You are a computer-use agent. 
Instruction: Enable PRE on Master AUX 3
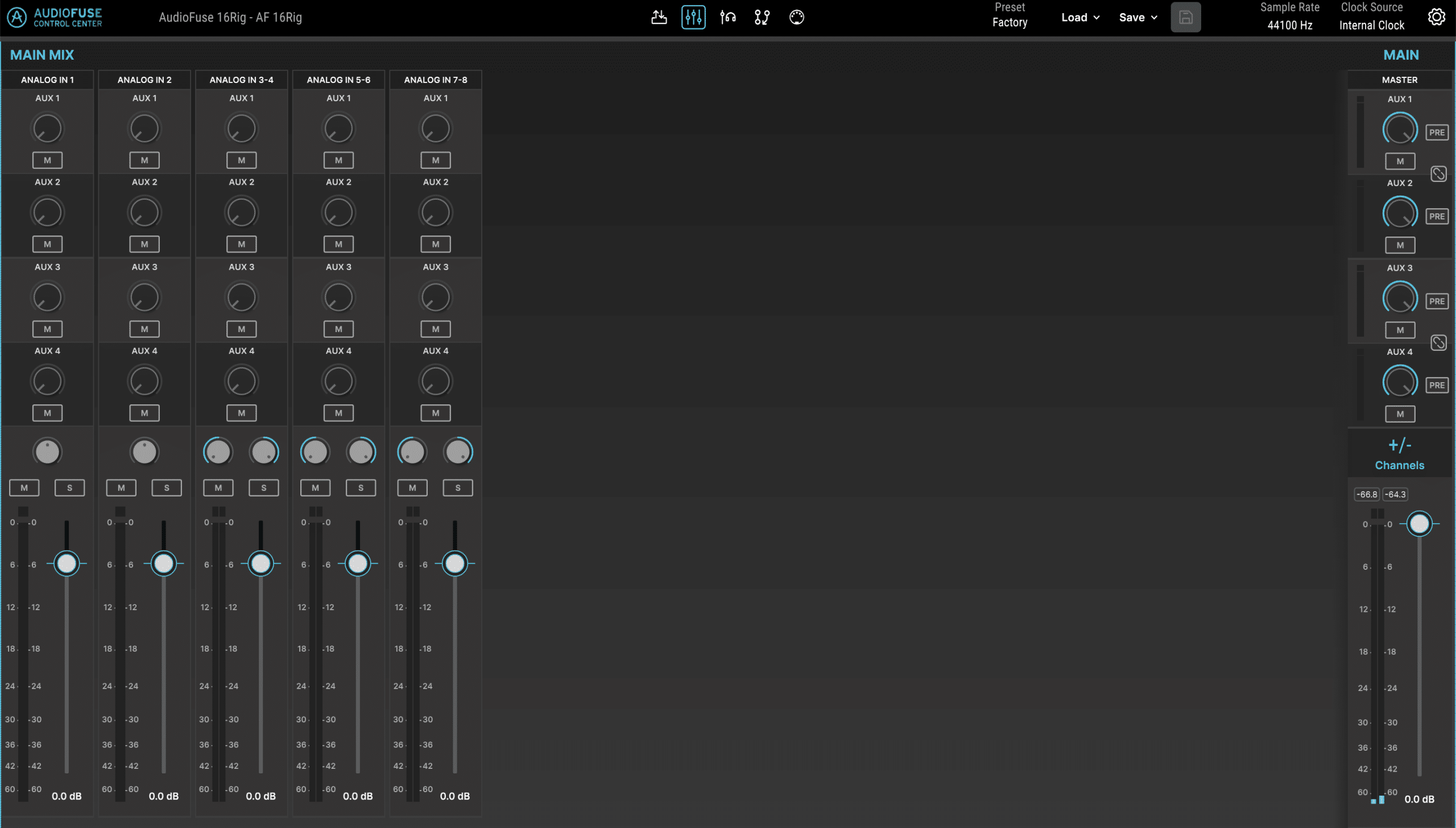[1437, 301]
